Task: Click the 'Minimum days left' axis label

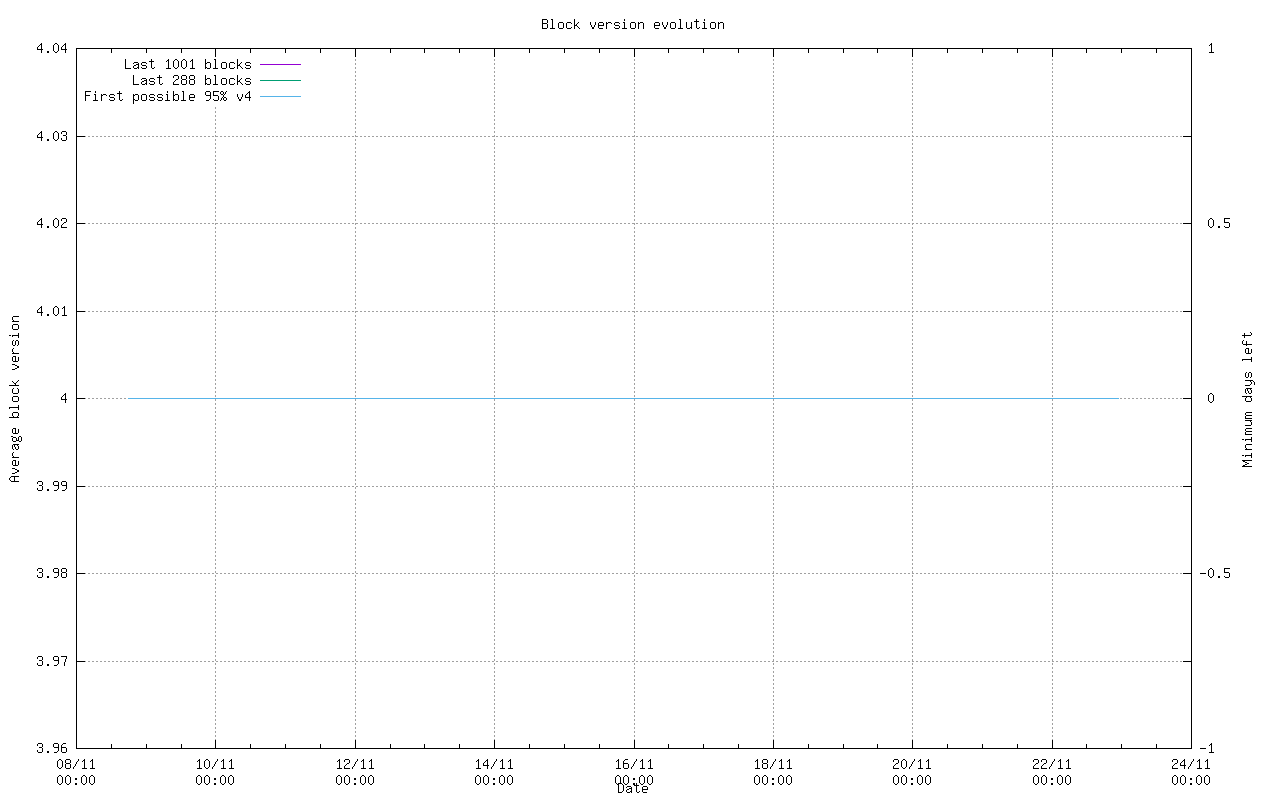Action: [x=1247, y=399]
